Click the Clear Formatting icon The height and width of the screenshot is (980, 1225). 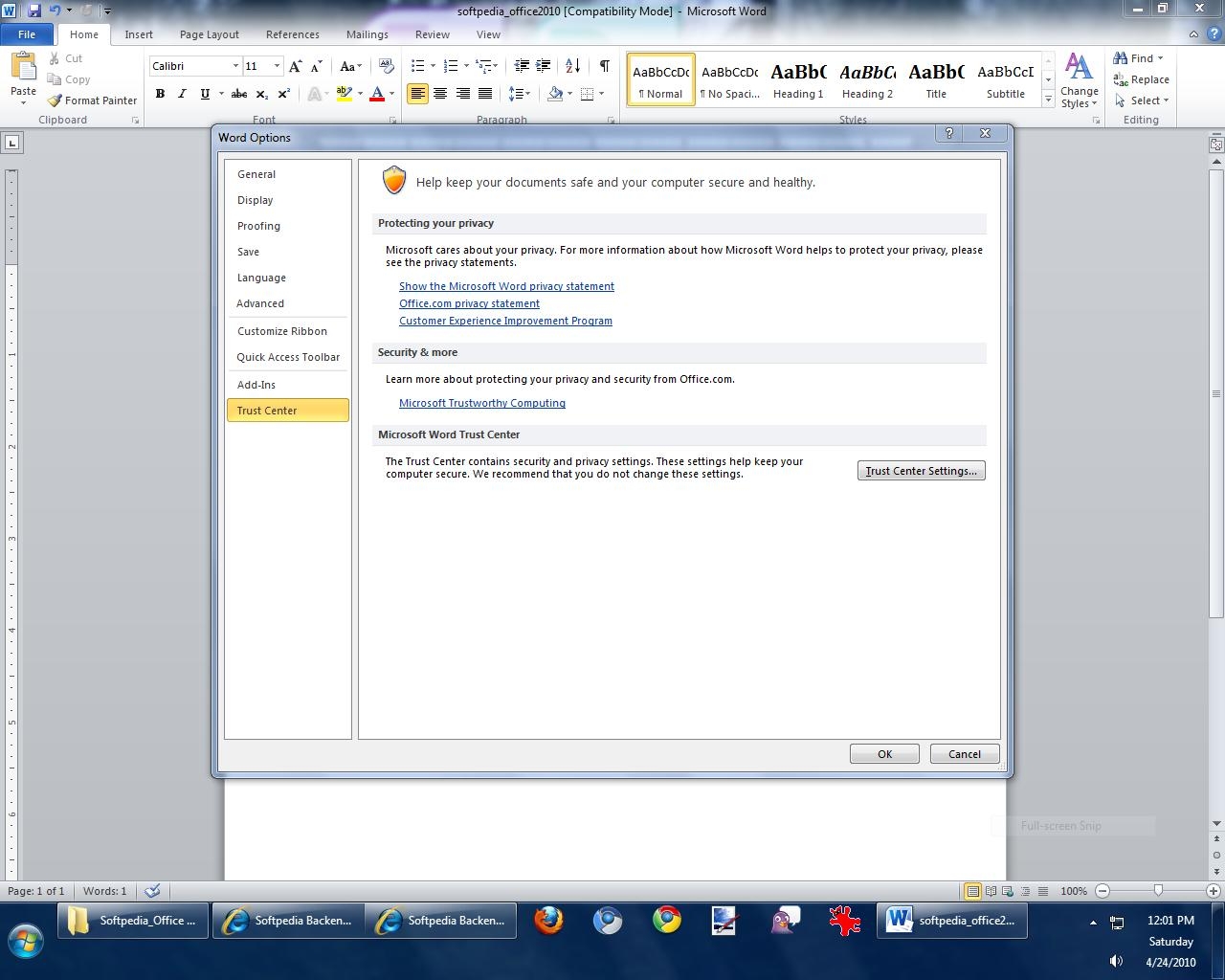tap(387, 66)
